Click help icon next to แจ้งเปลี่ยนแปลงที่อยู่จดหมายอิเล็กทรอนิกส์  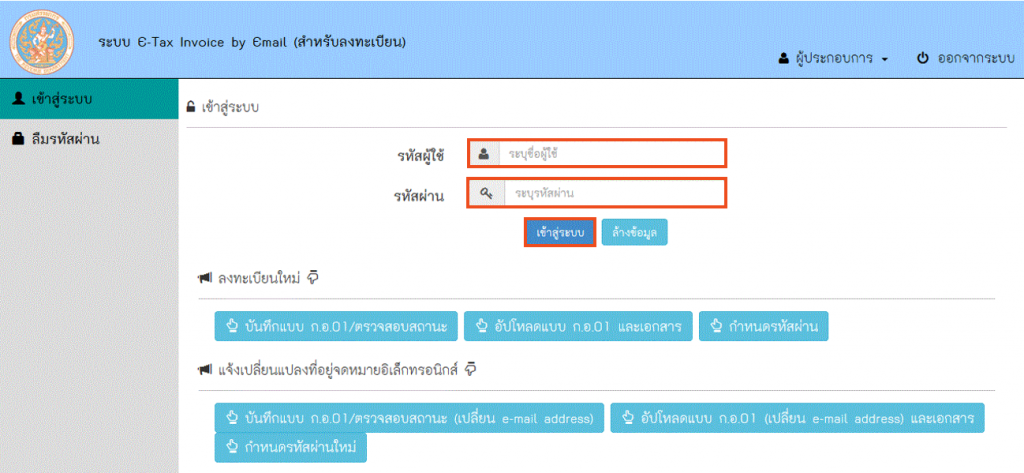(470, 369)
